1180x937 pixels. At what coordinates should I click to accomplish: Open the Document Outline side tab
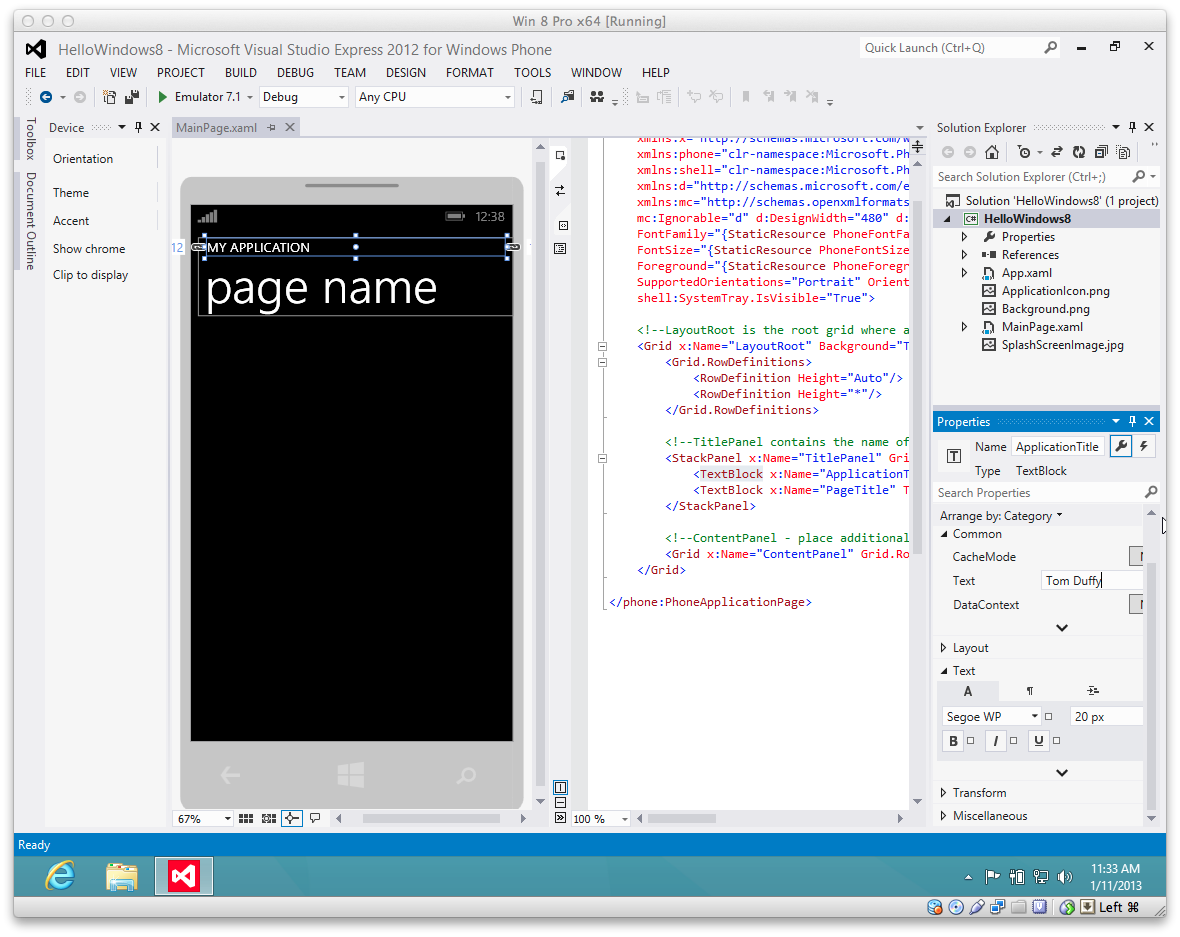tap(31, 221)
